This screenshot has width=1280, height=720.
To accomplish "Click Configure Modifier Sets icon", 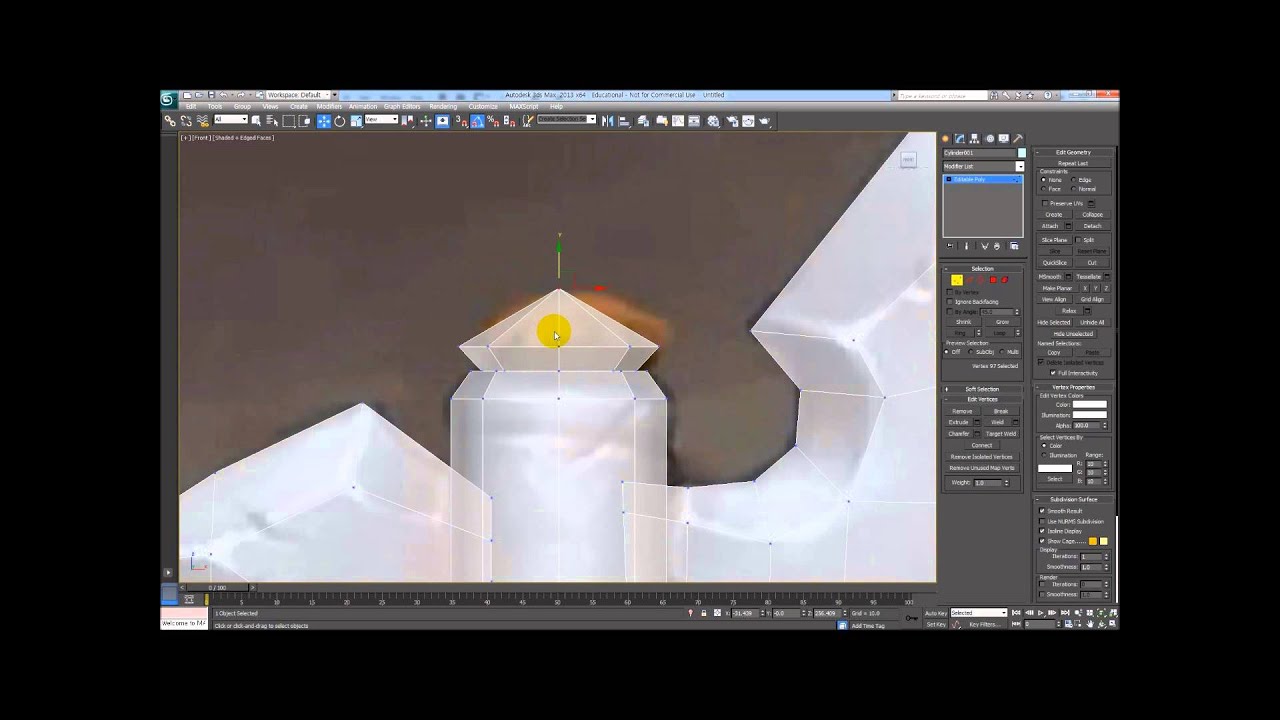I will point(1014,246).
